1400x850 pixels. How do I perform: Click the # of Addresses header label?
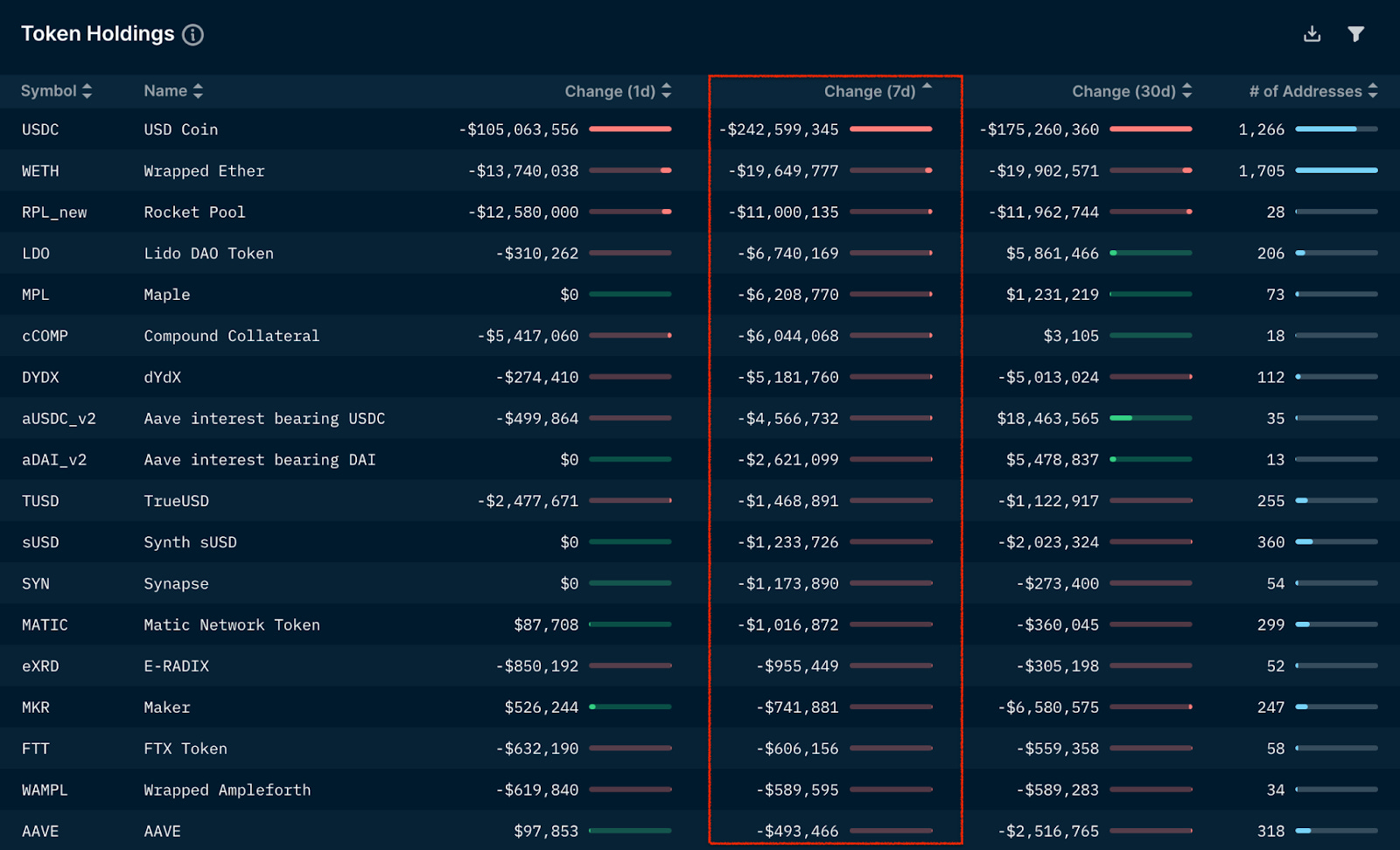tap(1305, 91)
